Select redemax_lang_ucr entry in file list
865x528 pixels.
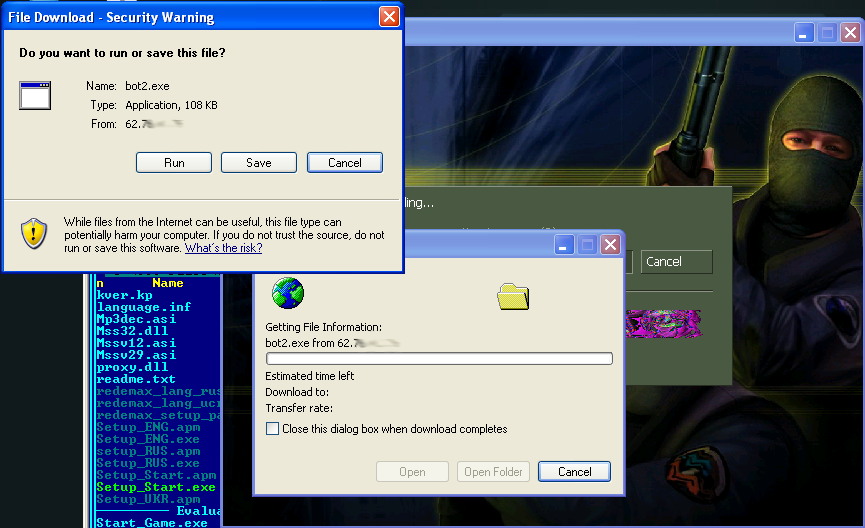158,403
